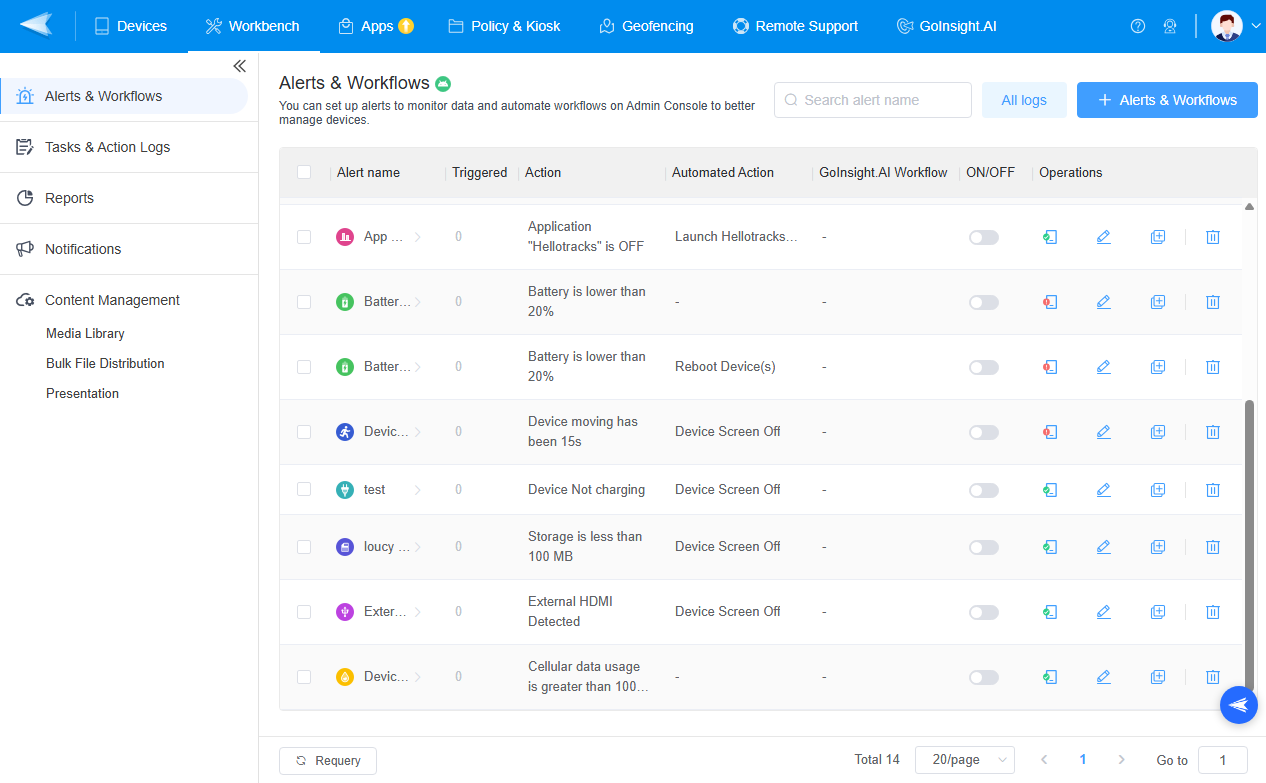Delete the Cellular data usage alert
The image size is (1266, 783).
tap(1212, 677)
